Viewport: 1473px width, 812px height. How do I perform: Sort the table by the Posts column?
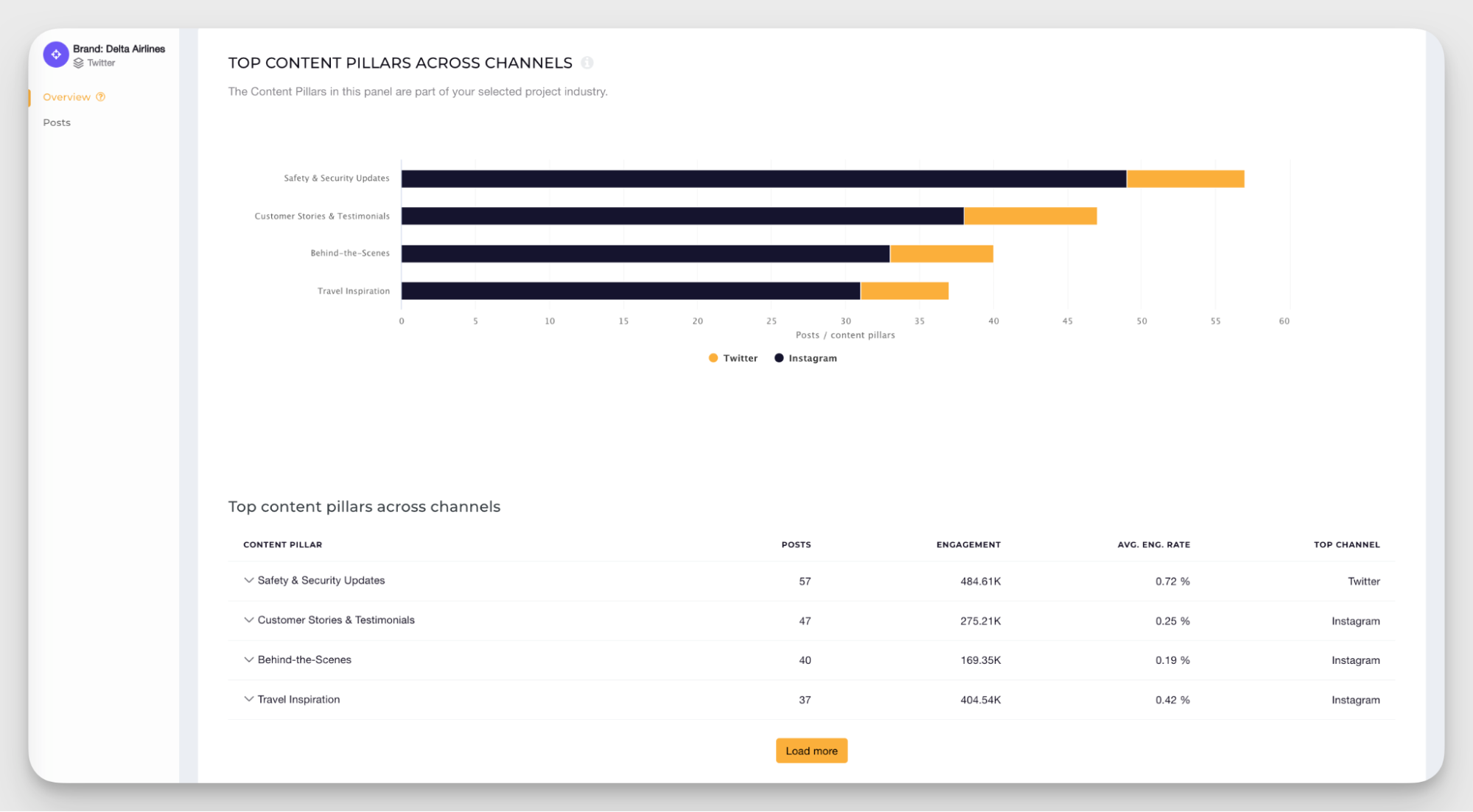pyautogui.click(x=796, y=545)
